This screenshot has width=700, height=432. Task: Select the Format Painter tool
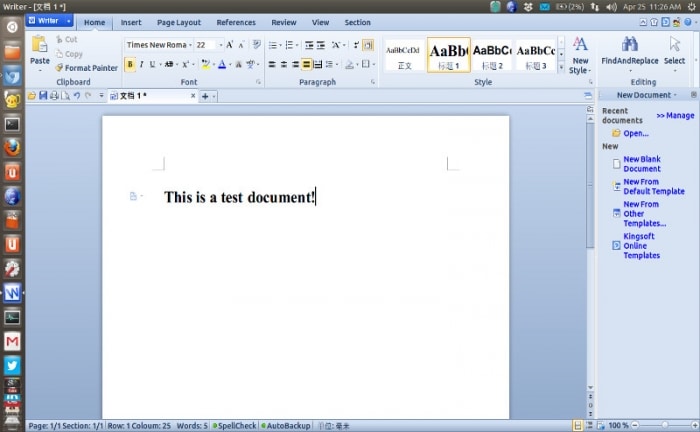(x=87, y=68)
